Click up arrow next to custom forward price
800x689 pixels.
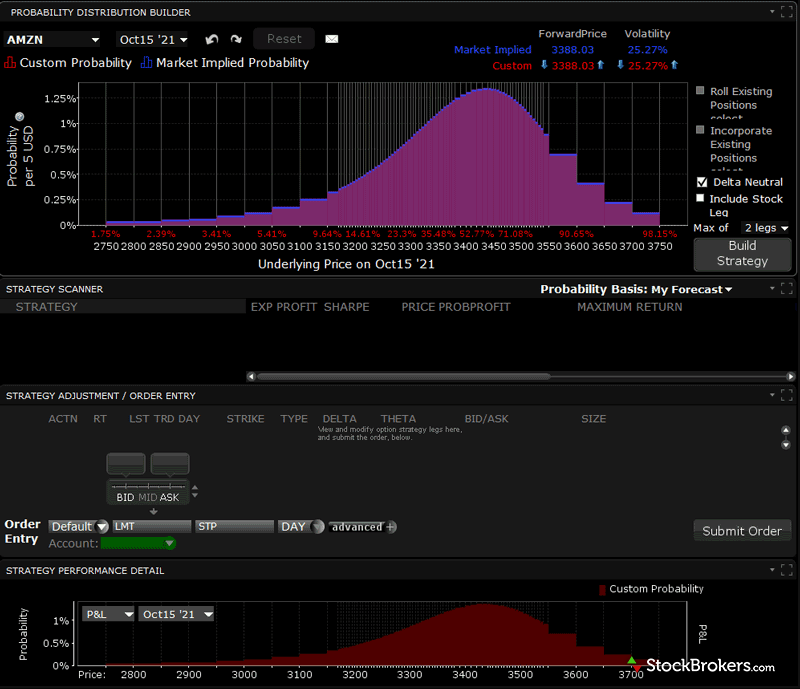tap(602, 66)
